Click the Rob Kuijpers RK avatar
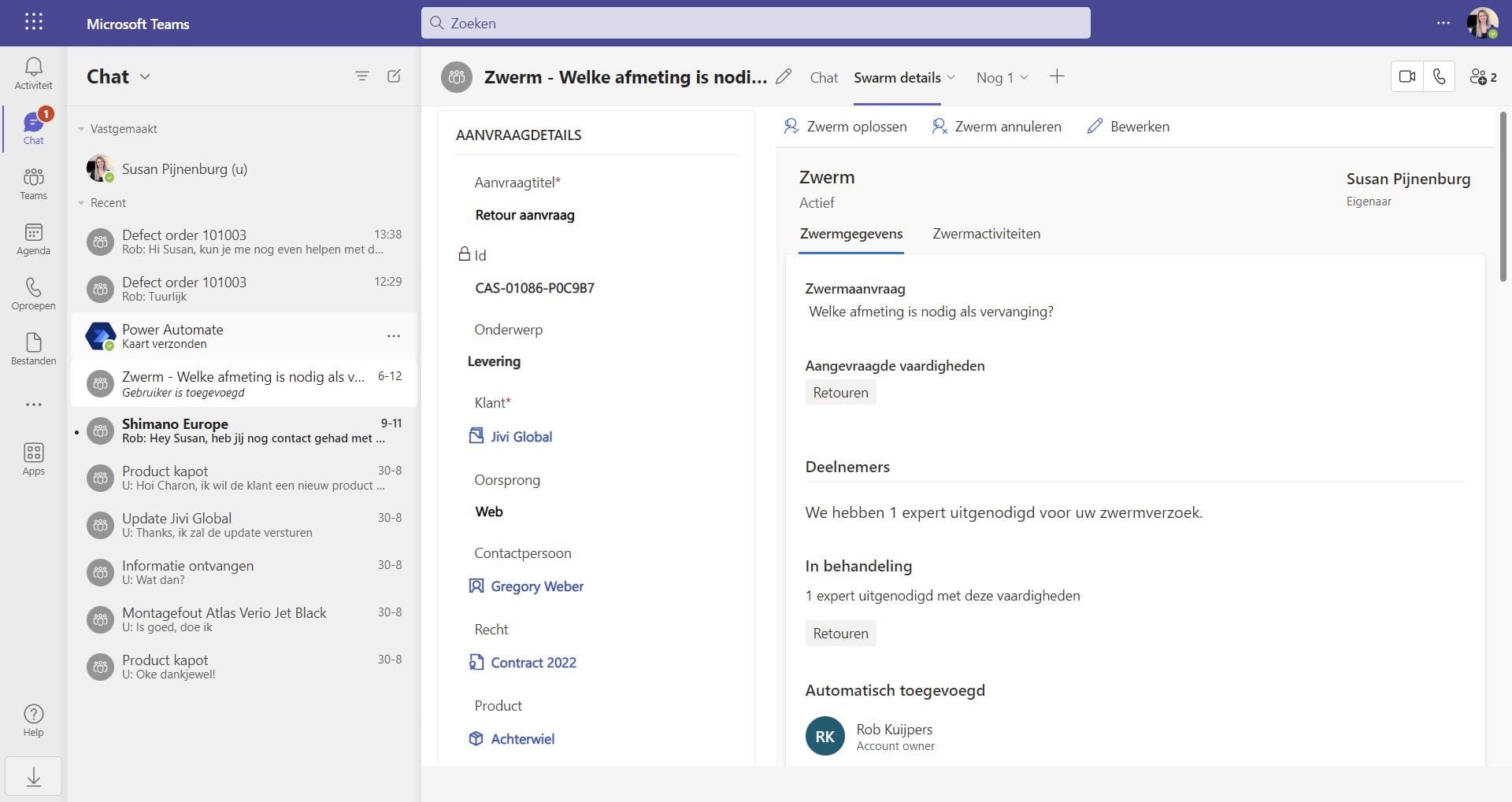 (x=825, y=737)
